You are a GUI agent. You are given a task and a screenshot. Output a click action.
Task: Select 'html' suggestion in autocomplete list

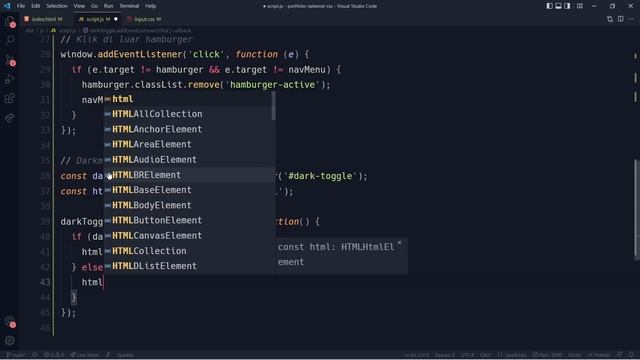[x=189, y=99]
